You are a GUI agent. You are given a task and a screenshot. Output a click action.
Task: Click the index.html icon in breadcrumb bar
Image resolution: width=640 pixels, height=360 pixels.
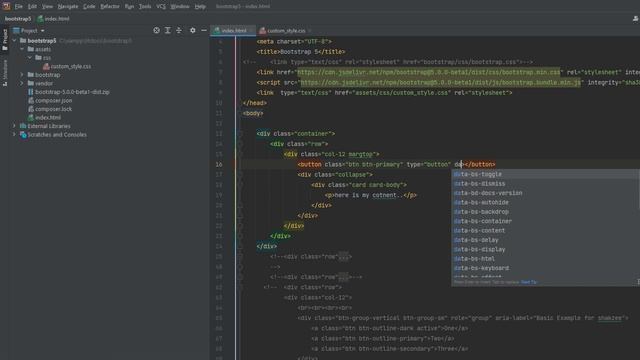40,19
